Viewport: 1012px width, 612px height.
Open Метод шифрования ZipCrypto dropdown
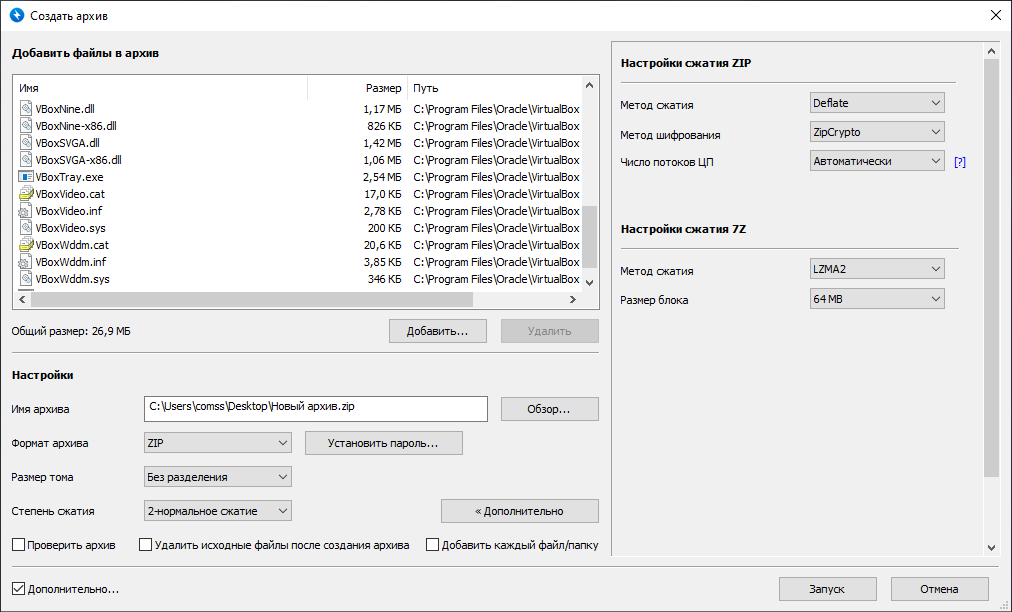[876, 132]
